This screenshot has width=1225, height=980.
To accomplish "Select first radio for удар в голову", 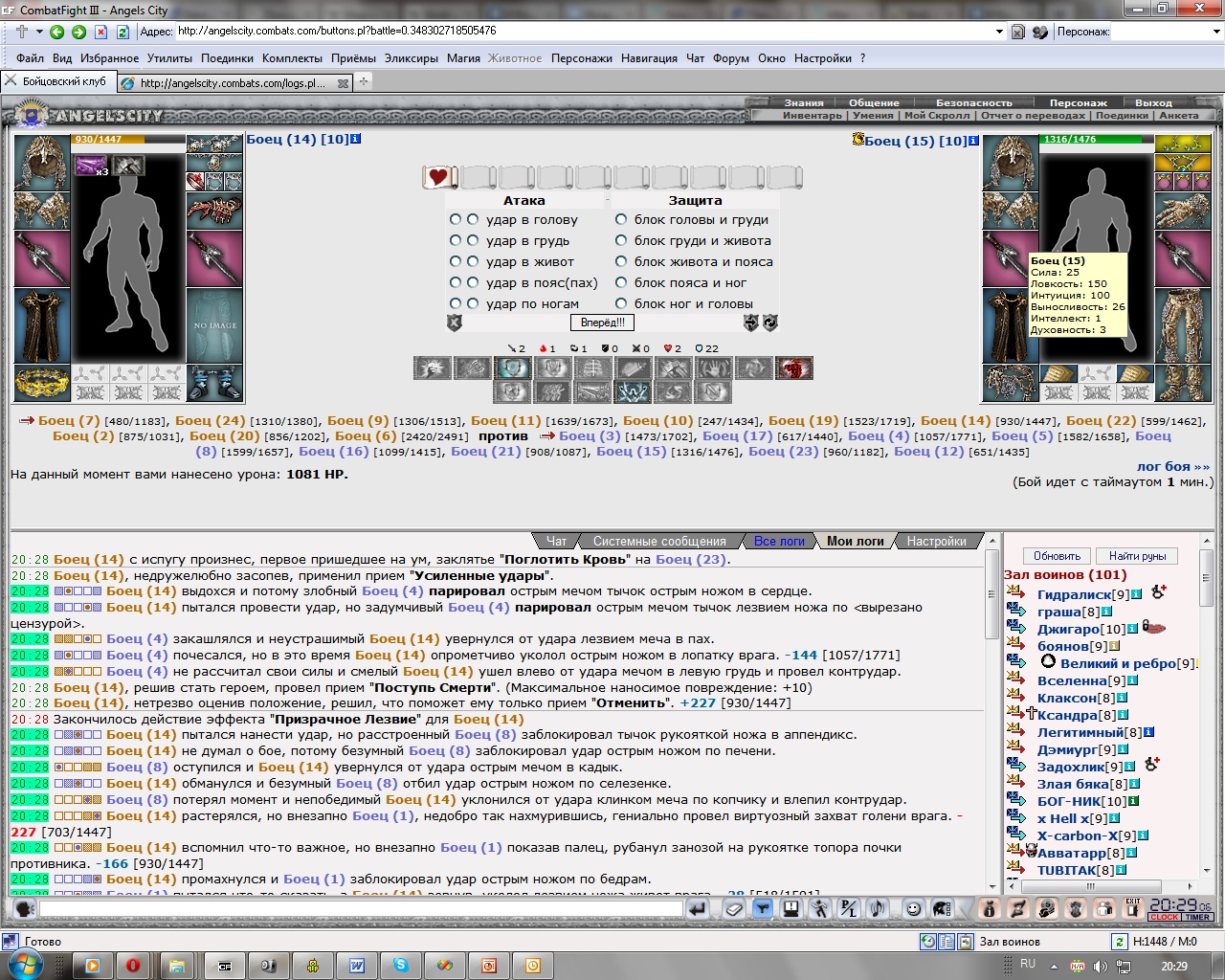I will pos(456,219).
